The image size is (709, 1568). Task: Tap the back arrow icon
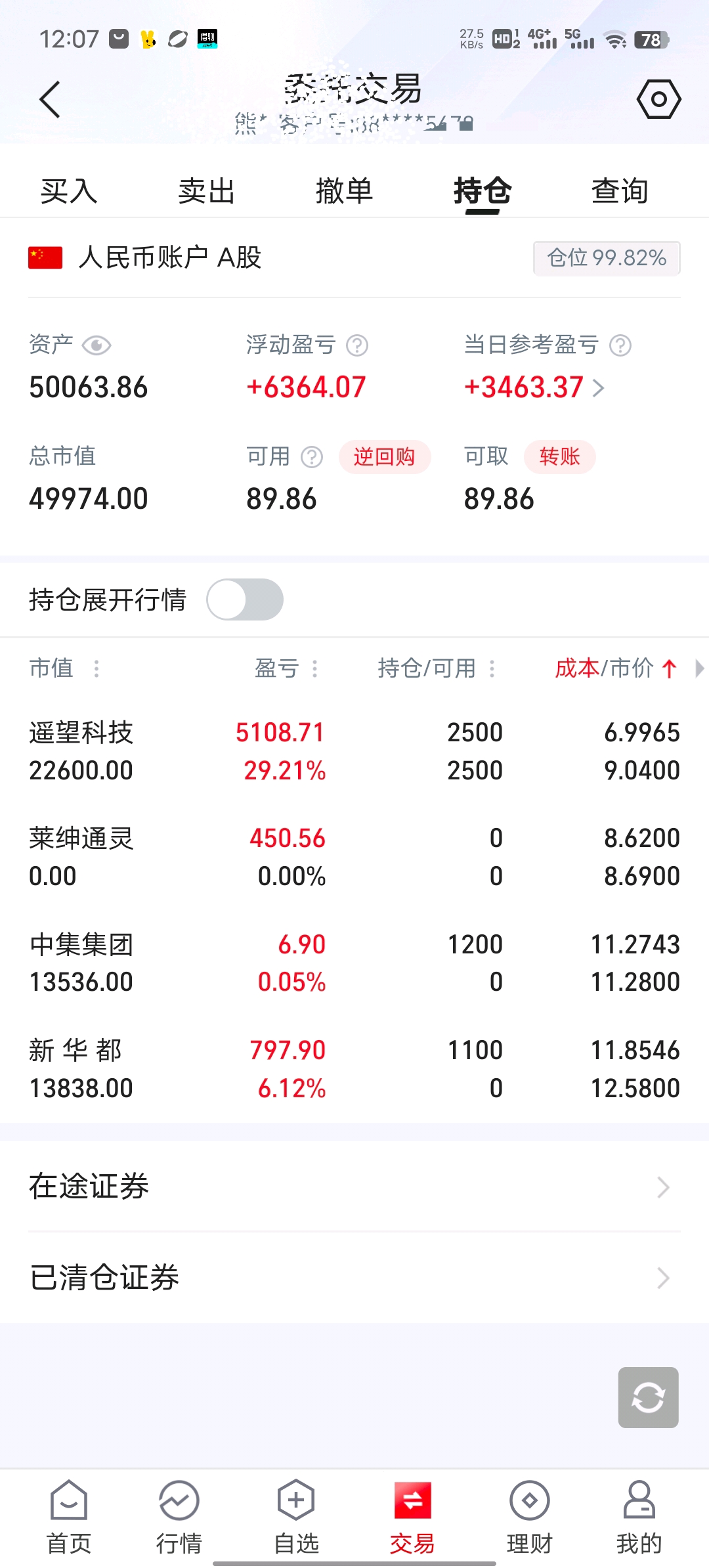50,100
